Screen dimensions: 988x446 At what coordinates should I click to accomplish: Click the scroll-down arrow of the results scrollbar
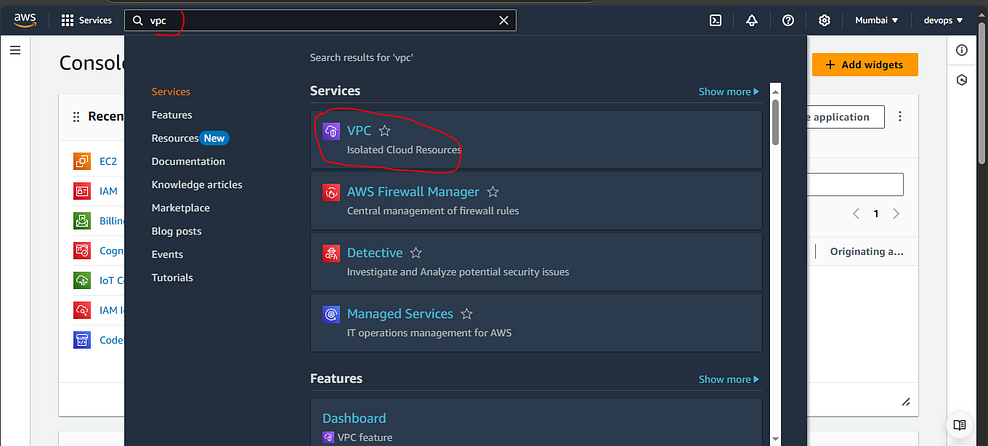tap(776, 438)
